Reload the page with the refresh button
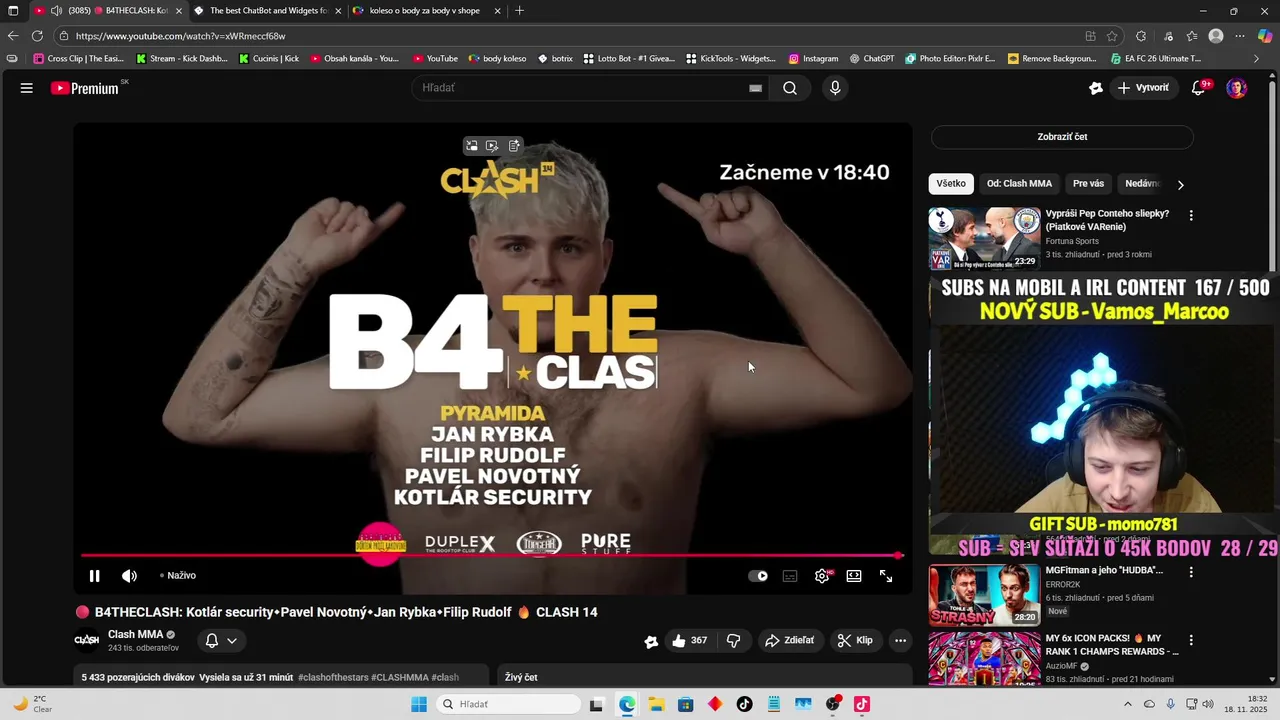Screen dimensions: 1280x720 [37, 36]
